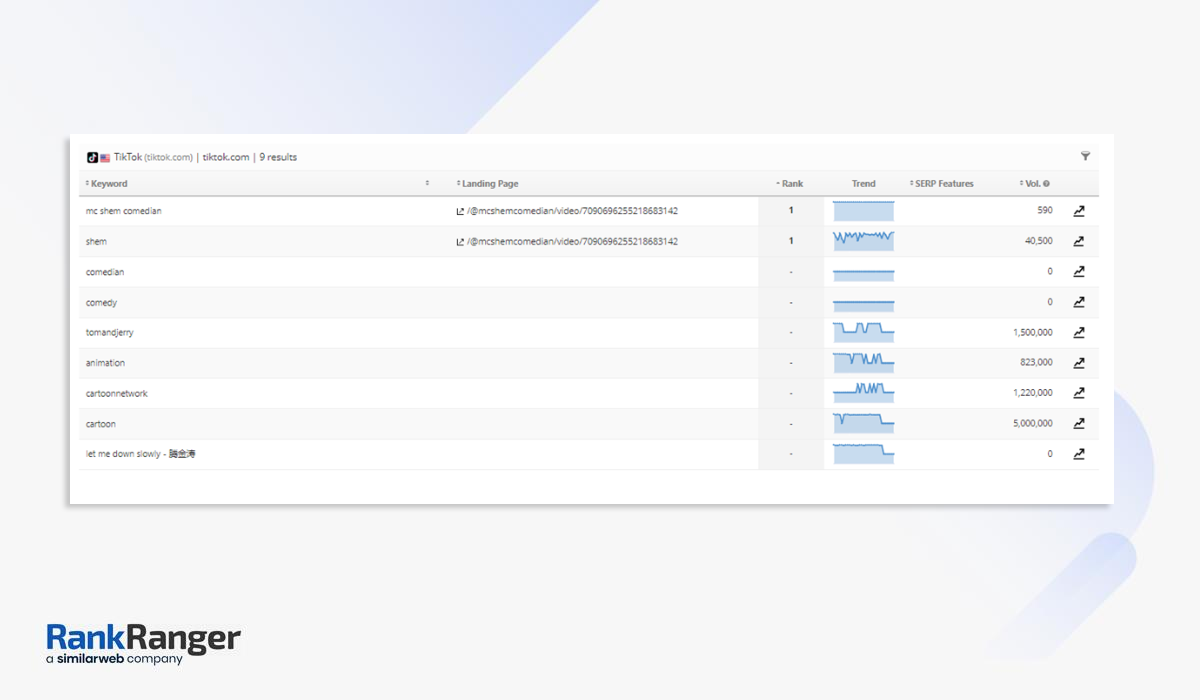The image size is (1200, 700).
Task: Click the trend sparkline for shem
Action: 864,241
